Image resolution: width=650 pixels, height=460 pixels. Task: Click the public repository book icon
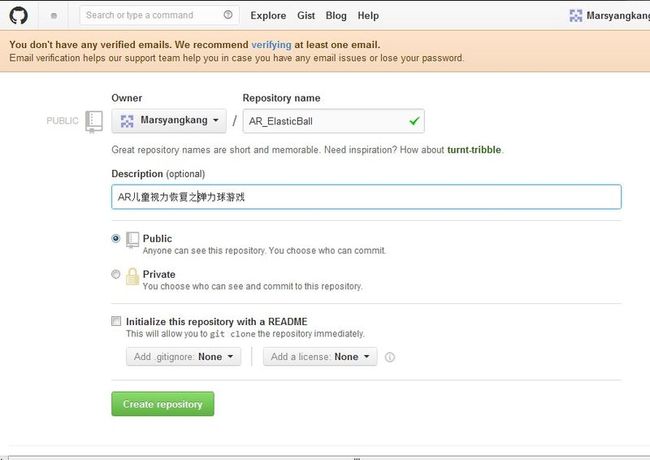[132, 240]
